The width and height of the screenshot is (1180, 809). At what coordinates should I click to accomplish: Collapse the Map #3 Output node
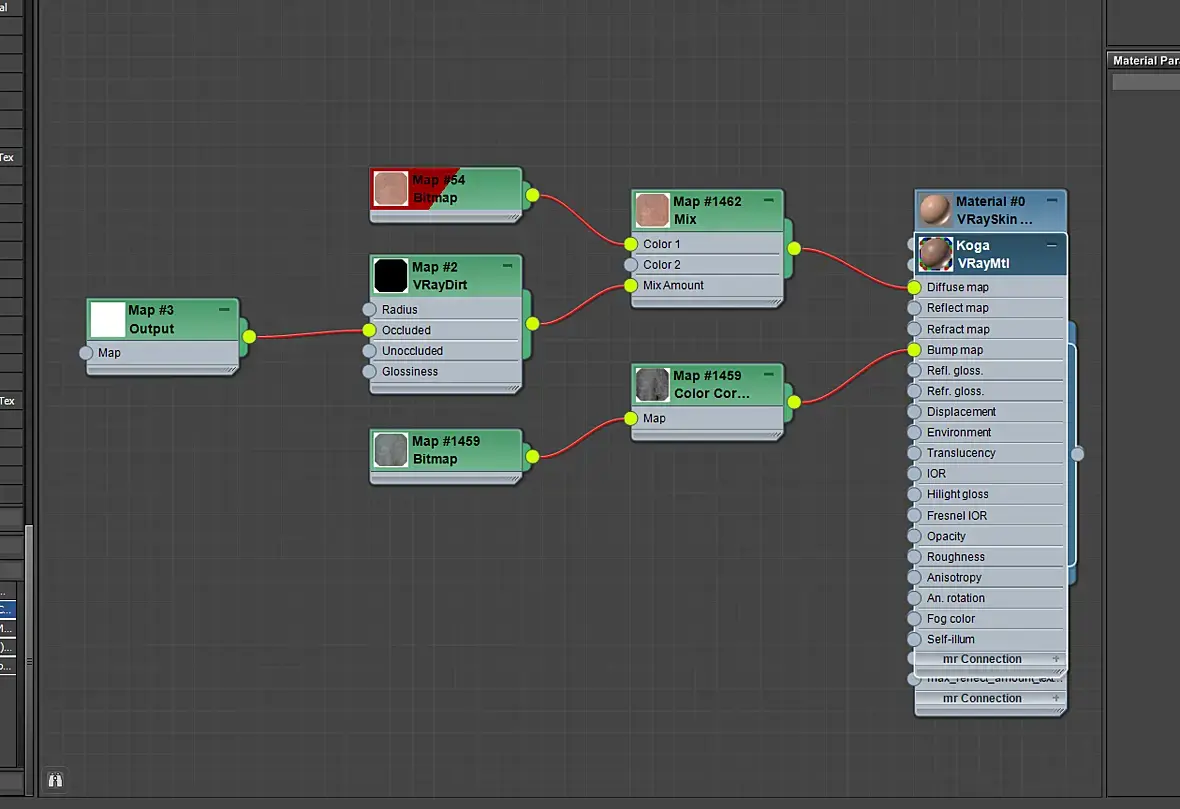point(224,309)
